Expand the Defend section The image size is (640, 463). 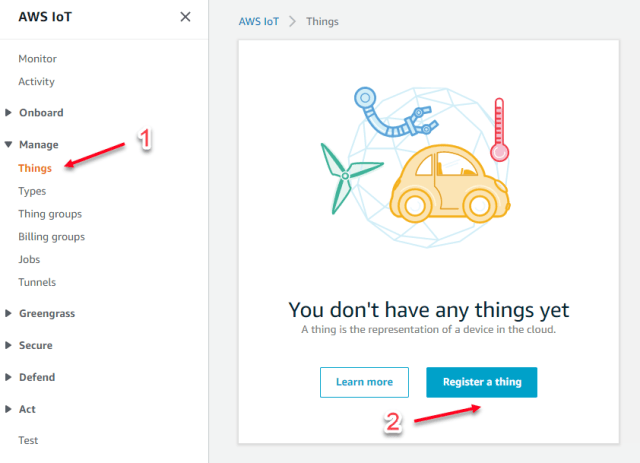pos(37,377)
